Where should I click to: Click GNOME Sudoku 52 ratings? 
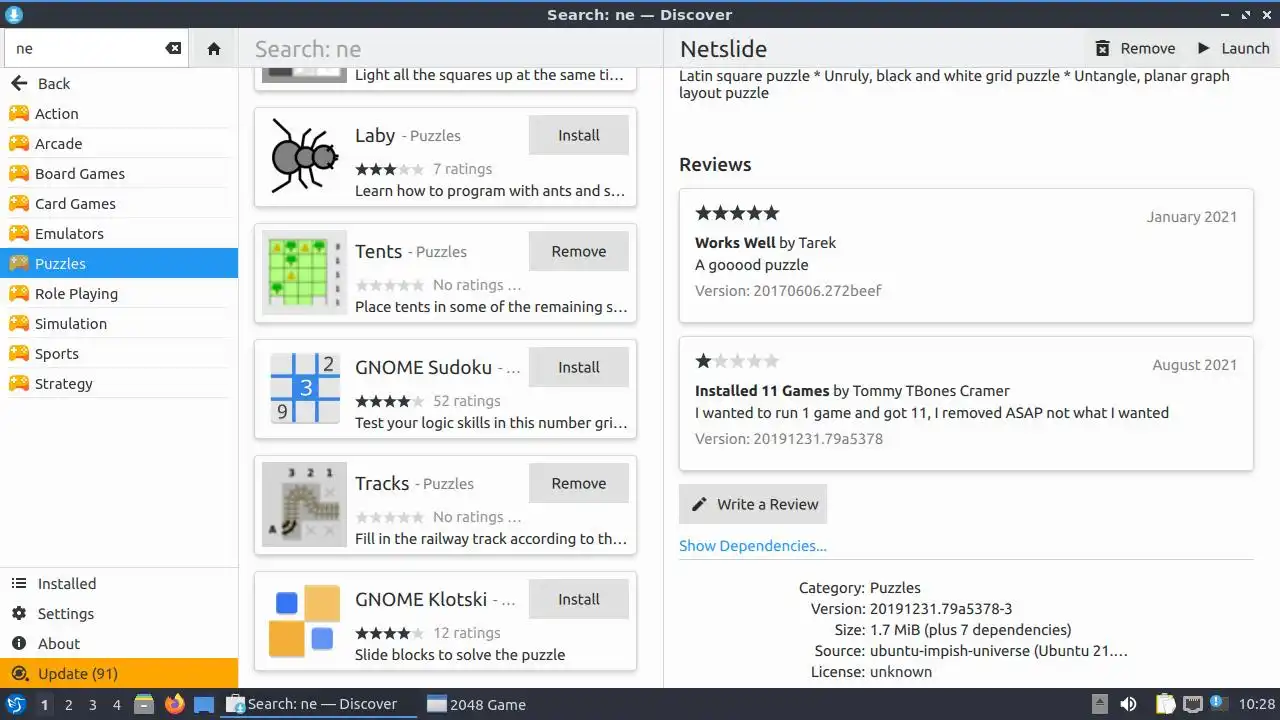pos(467,401)
